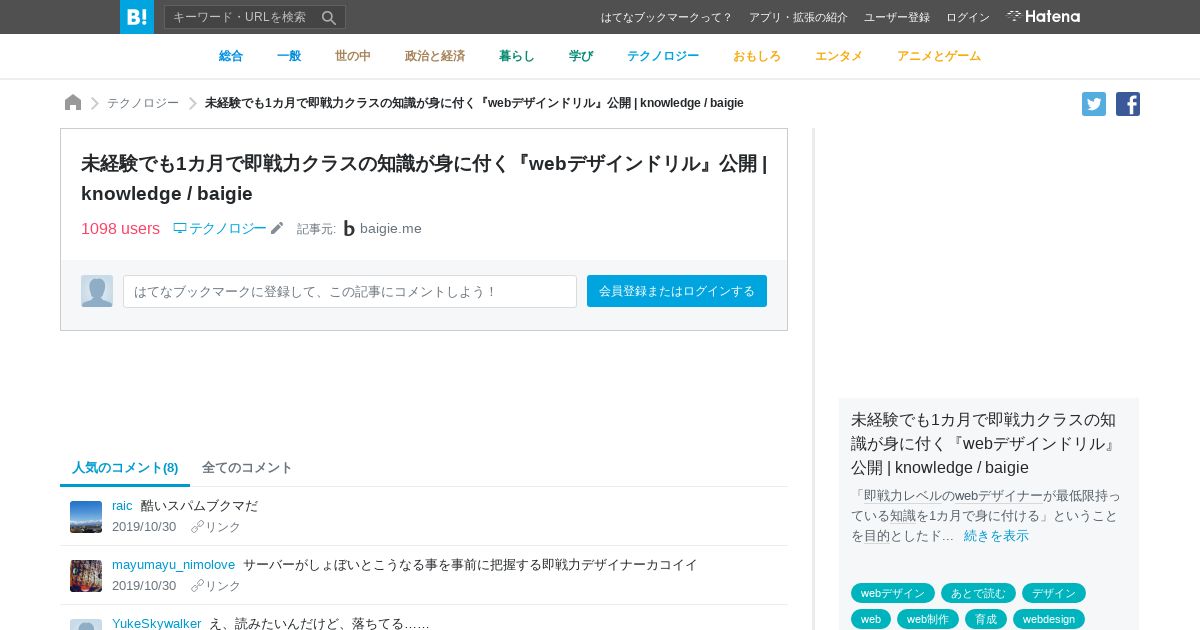Click the default user avatar in comment box
Viewport: 1200px width, 630px height.
point(97,291)
